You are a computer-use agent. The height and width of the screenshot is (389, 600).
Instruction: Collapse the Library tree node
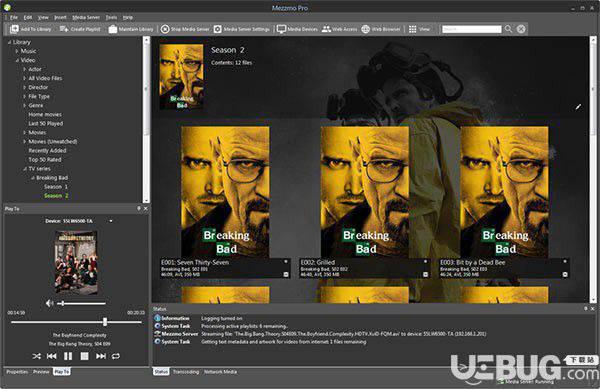coord(9,42)
